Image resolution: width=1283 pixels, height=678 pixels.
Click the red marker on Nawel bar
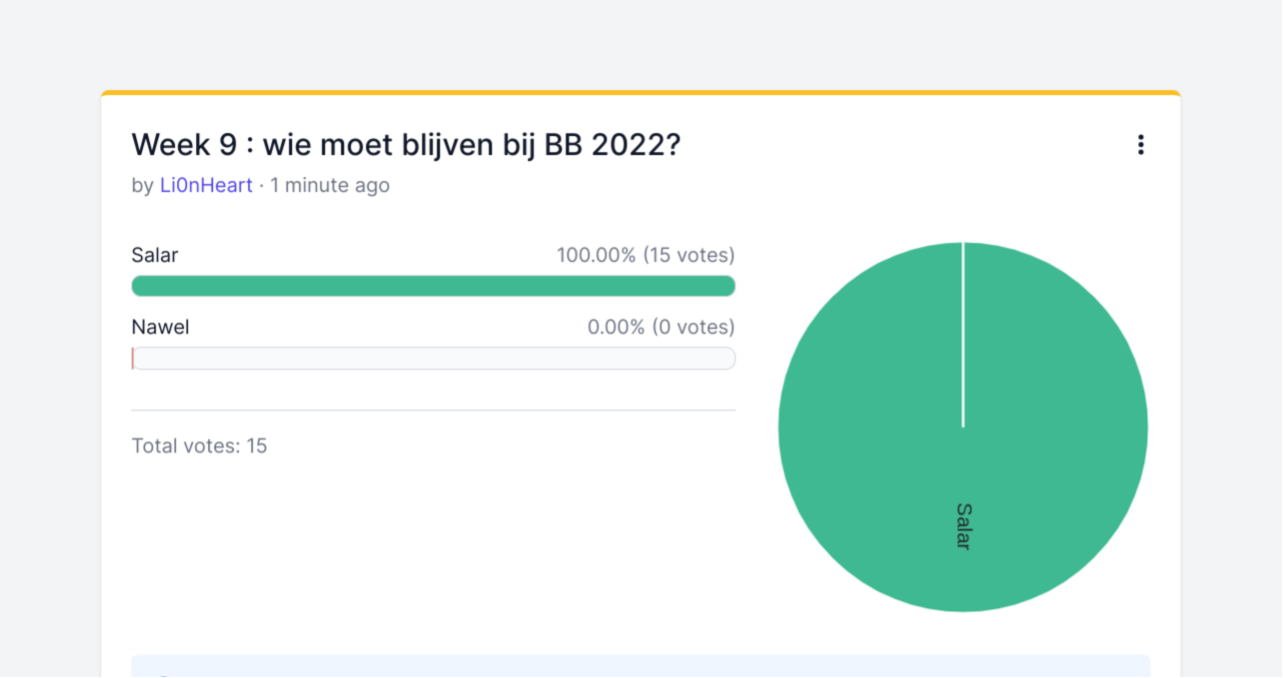pos(132,358)
